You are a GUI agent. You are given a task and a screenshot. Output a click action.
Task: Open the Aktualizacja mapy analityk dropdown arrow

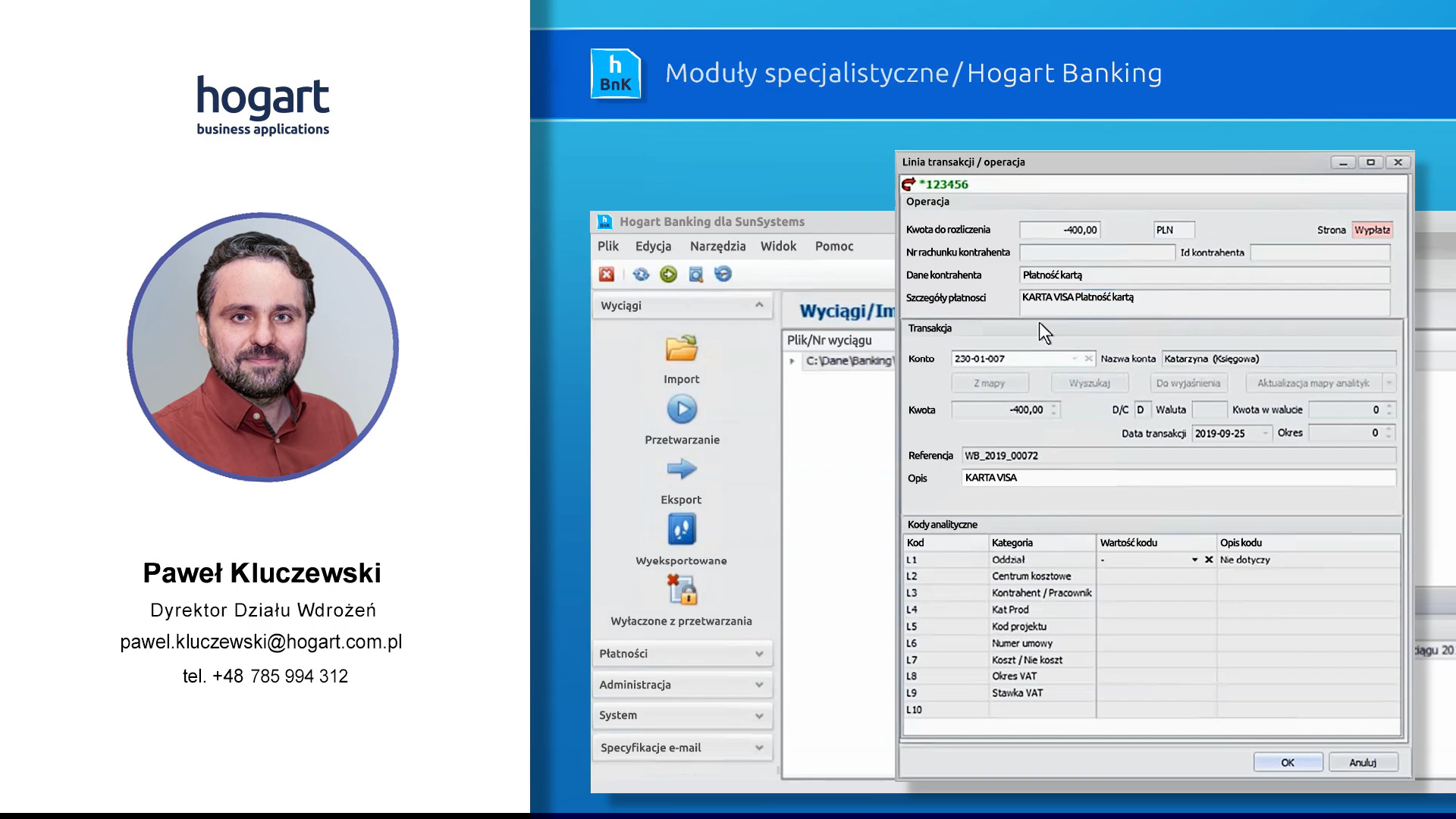[x=1389, y=383]
